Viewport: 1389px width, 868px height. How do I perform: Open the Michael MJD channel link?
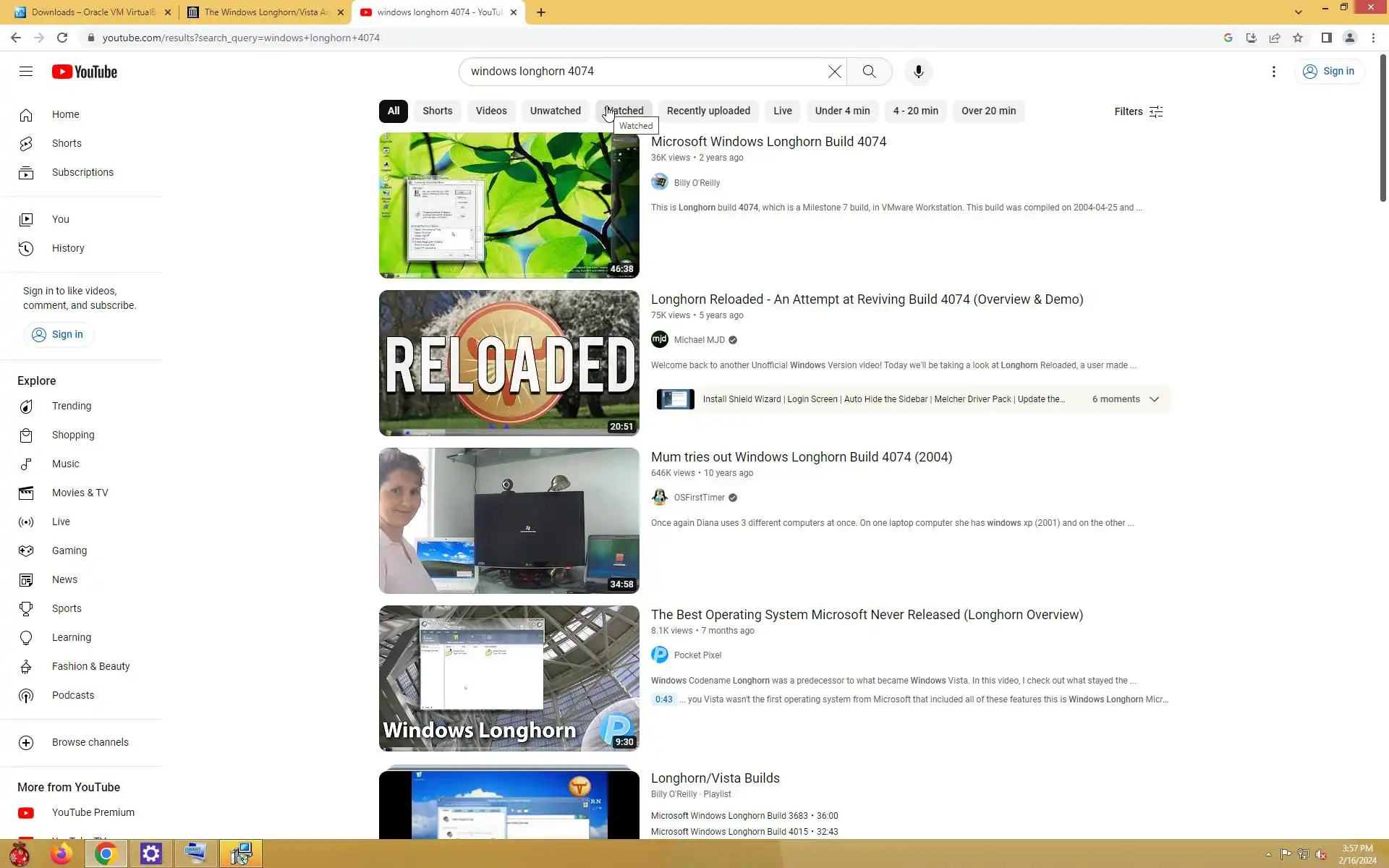699,340
